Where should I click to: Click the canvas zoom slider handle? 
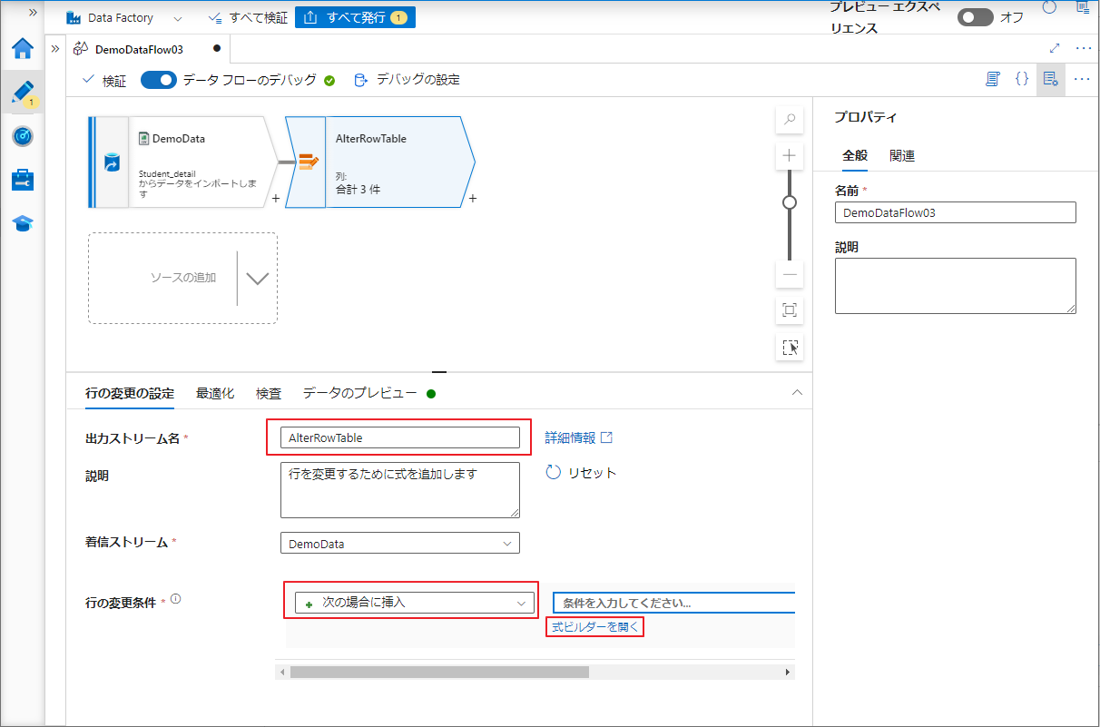(x=790, y=203)
